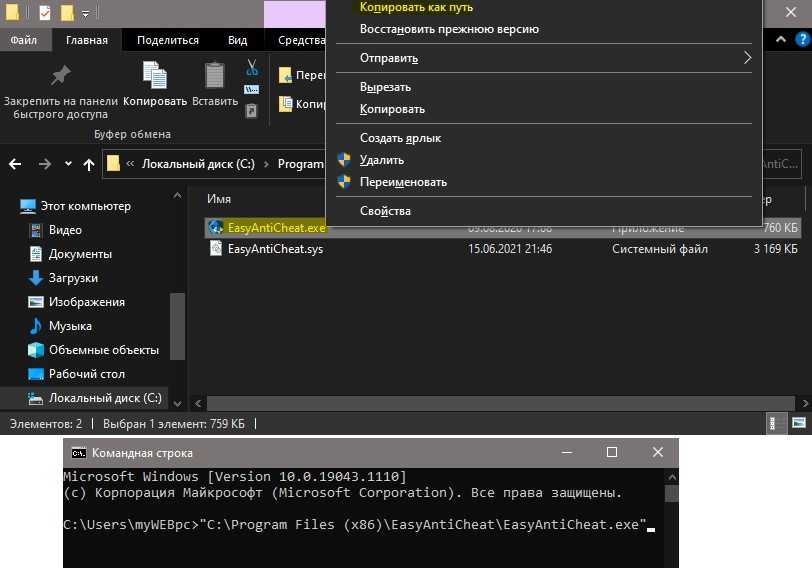
Task: Expand the recent locations dropdown arrow
Action: click(68, 164)
